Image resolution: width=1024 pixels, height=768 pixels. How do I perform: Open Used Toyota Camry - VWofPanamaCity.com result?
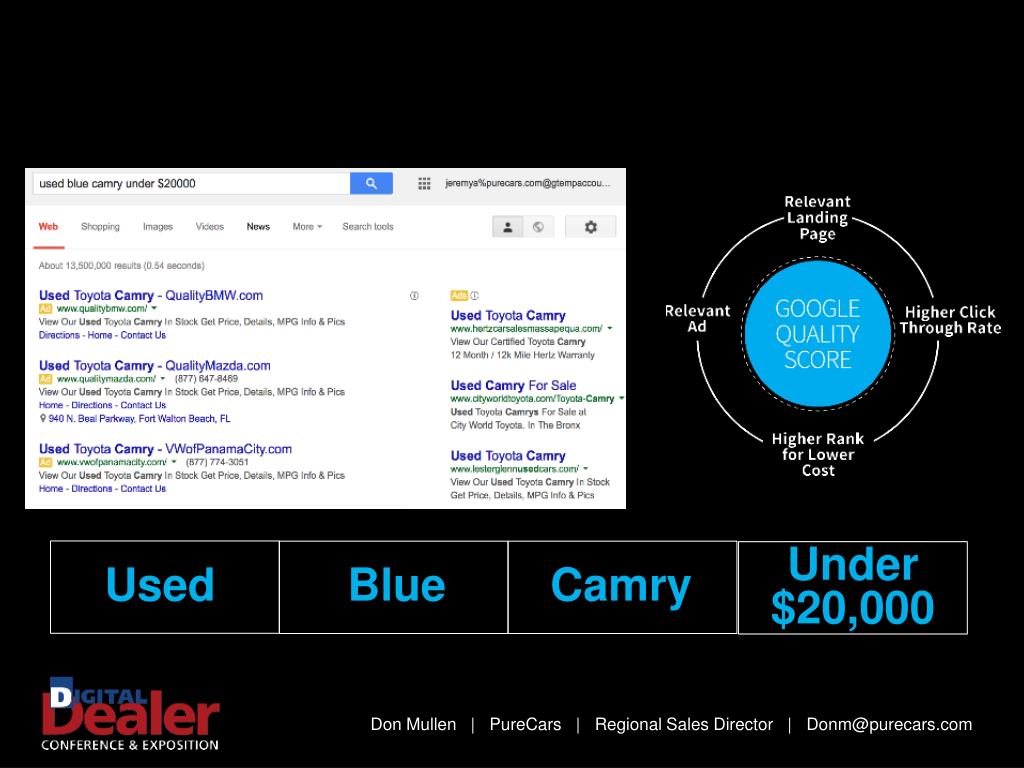point(165,449)
